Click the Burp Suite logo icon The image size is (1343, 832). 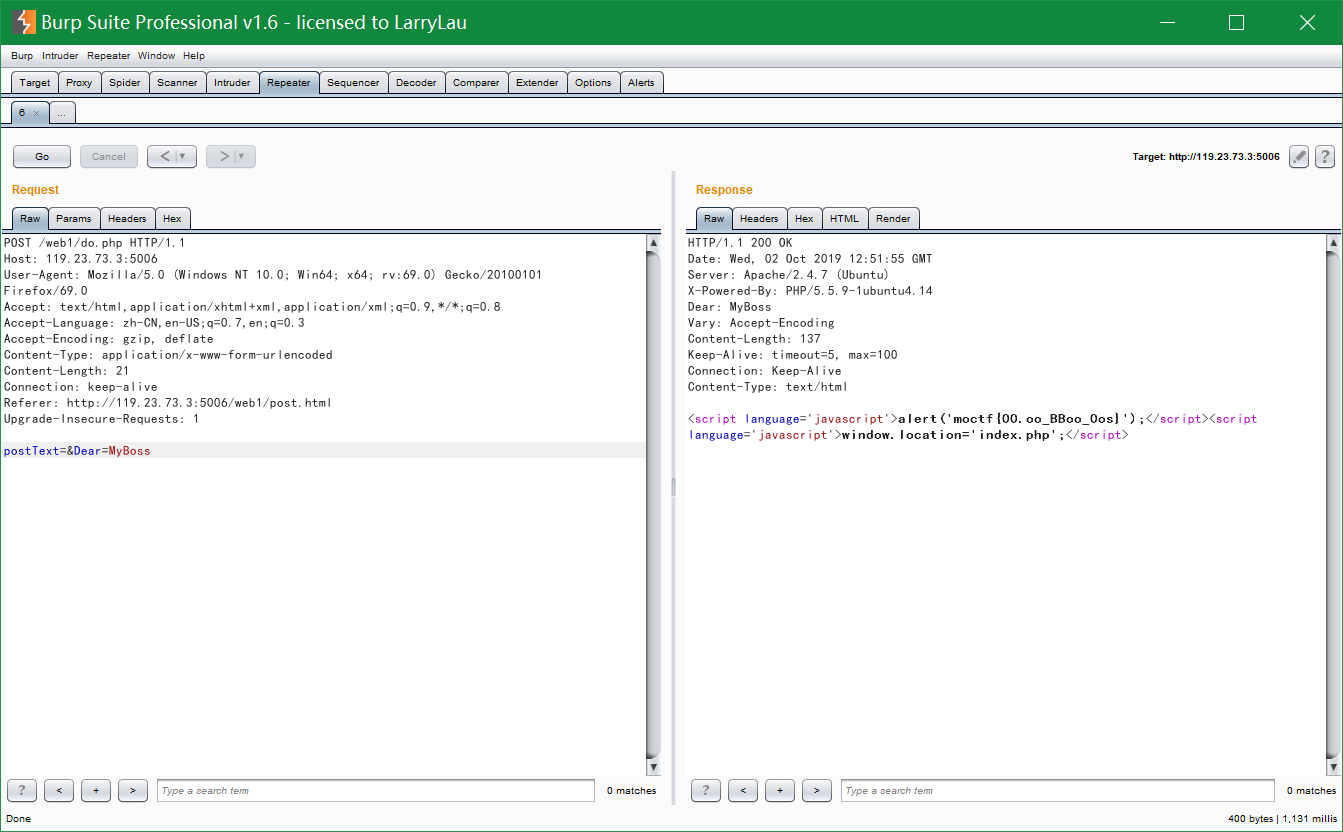point(23,22)
